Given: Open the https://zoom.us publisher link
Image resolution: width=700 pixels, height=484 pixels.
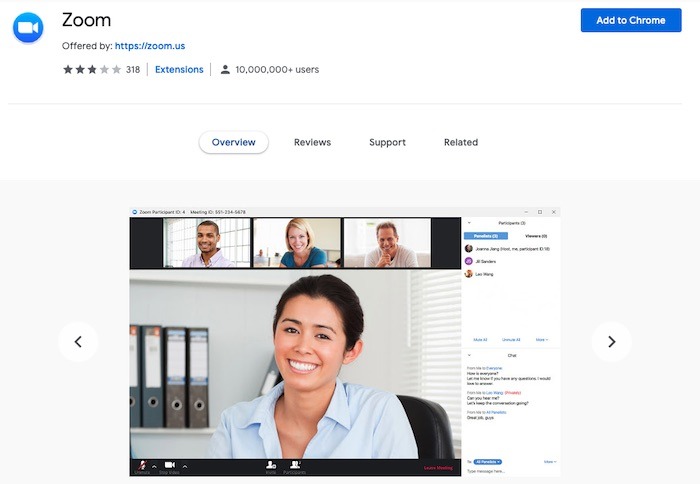Looking at the screenshot, I should [x=150, y=46].
